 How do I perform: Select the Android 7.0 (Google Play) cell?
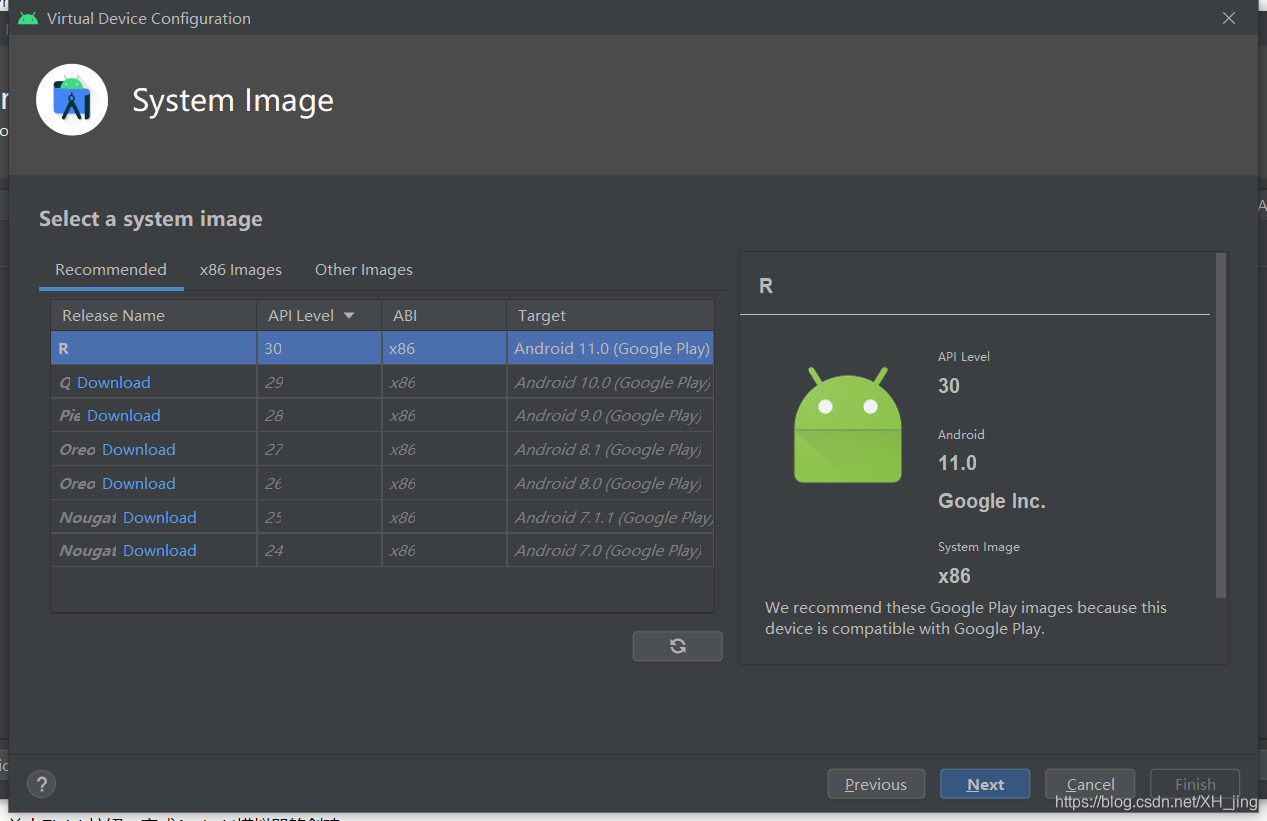(611, 550)
